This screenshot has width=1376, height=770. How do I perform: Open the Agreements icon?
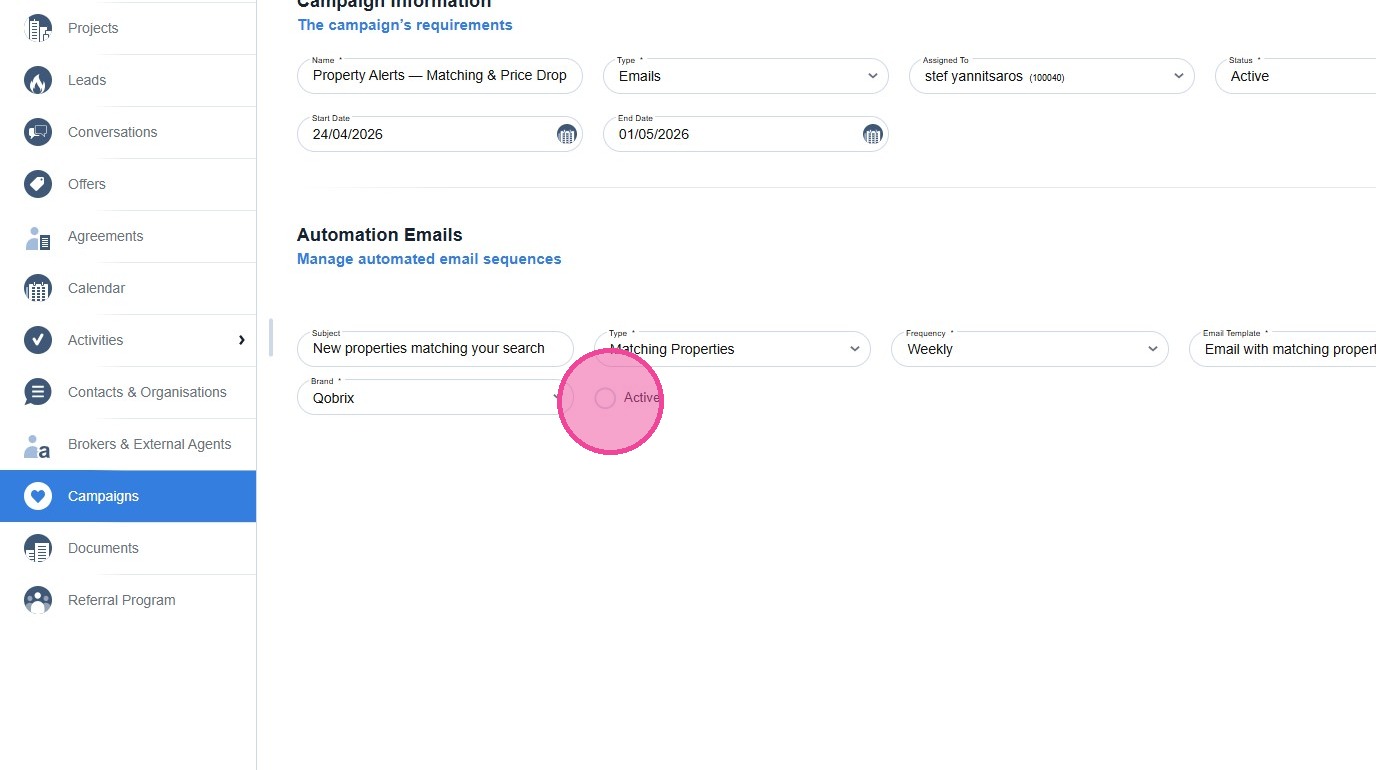[x=38, y=236]
